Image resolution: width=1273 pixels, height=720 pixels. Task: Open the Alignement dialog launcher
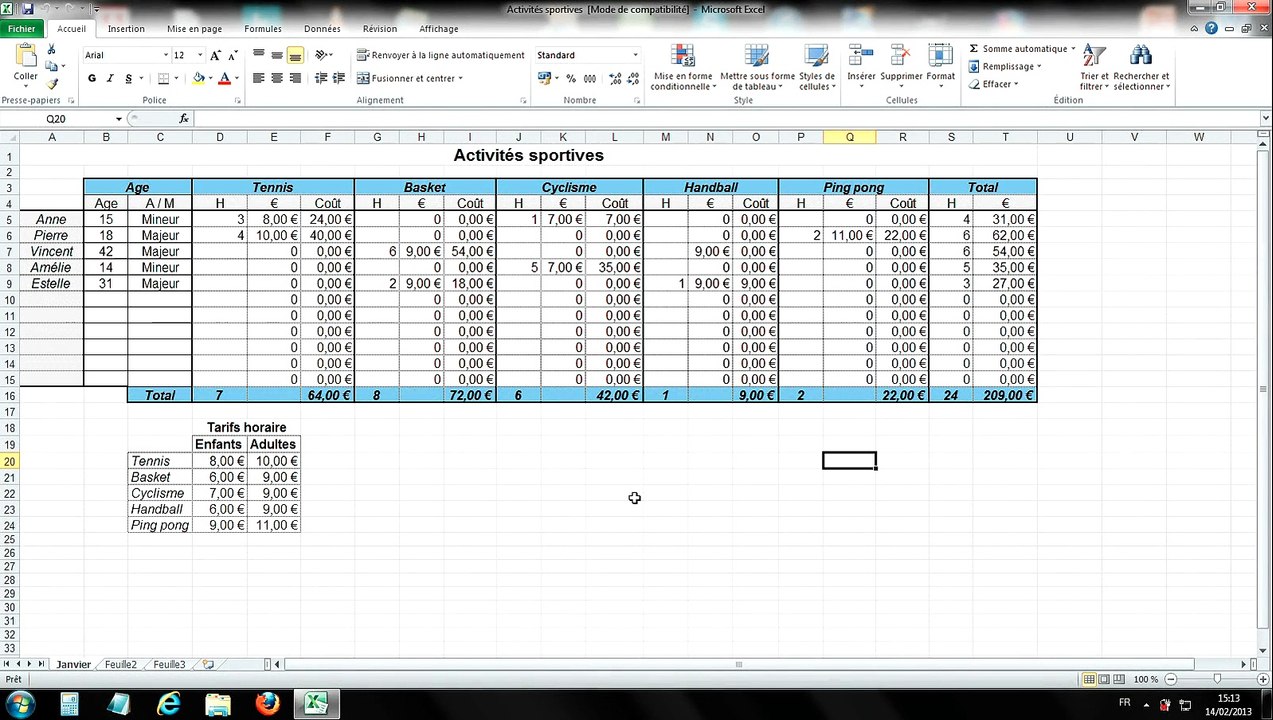[x=524, y=101]
